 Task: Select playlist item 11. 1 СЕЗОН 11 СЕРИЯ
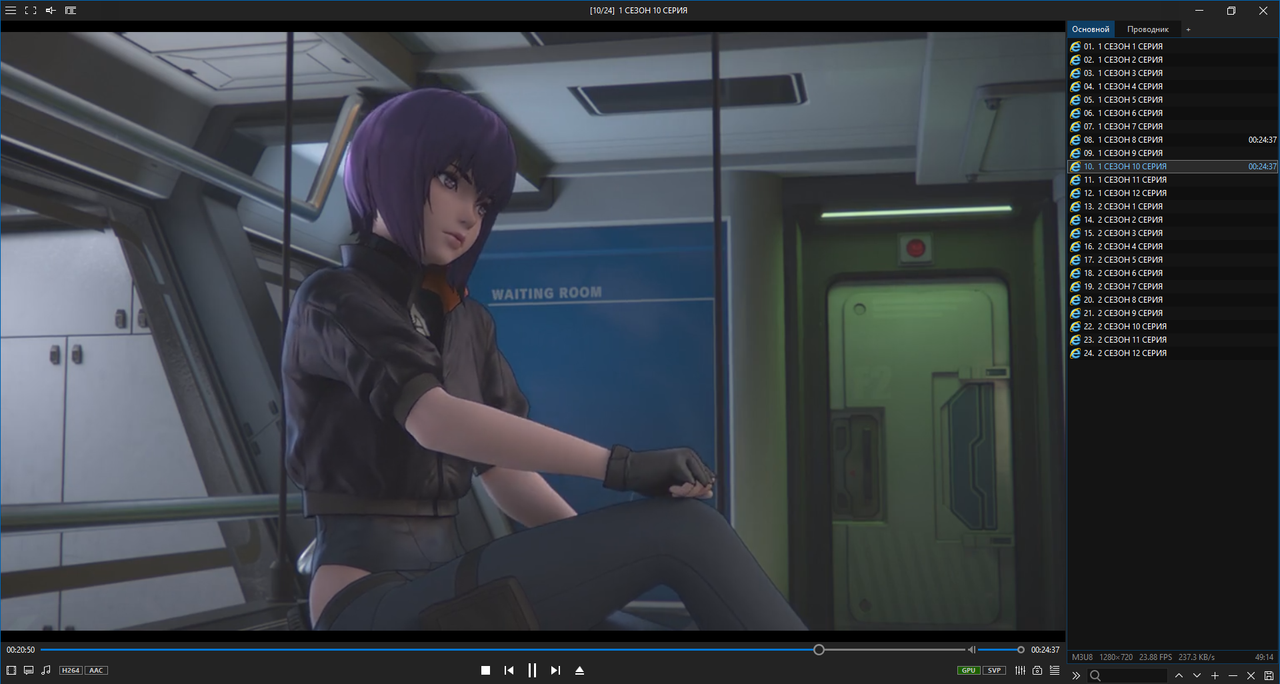1174,180
